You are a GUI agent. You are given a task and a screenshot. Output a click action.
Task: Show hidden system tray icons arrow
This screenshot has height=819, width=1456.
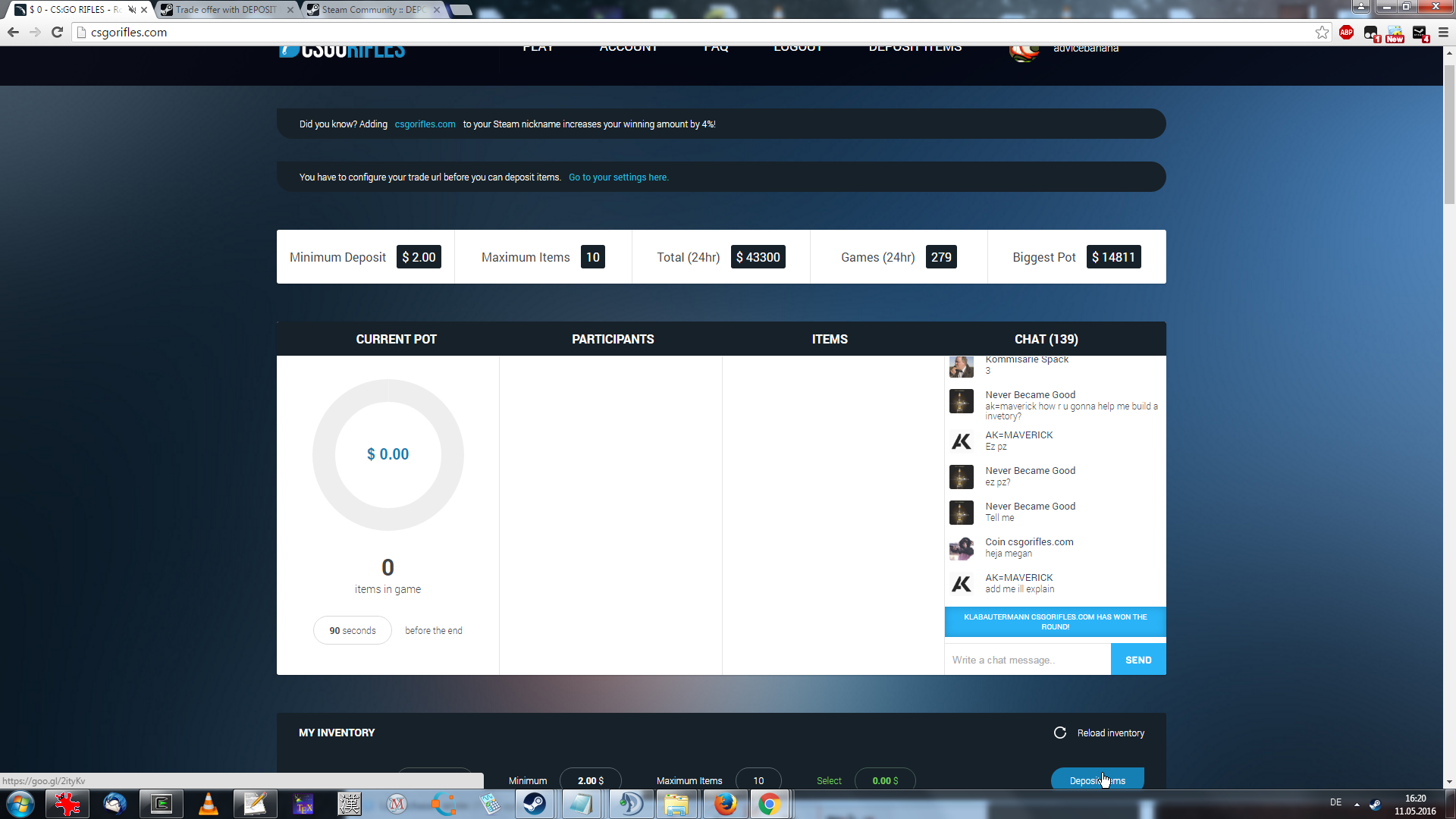pyautogui.click(x=1357, y=804)
